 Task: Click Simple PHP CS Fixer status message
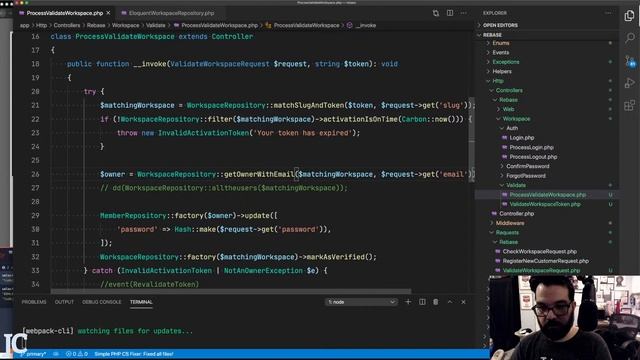coord(134,354)
